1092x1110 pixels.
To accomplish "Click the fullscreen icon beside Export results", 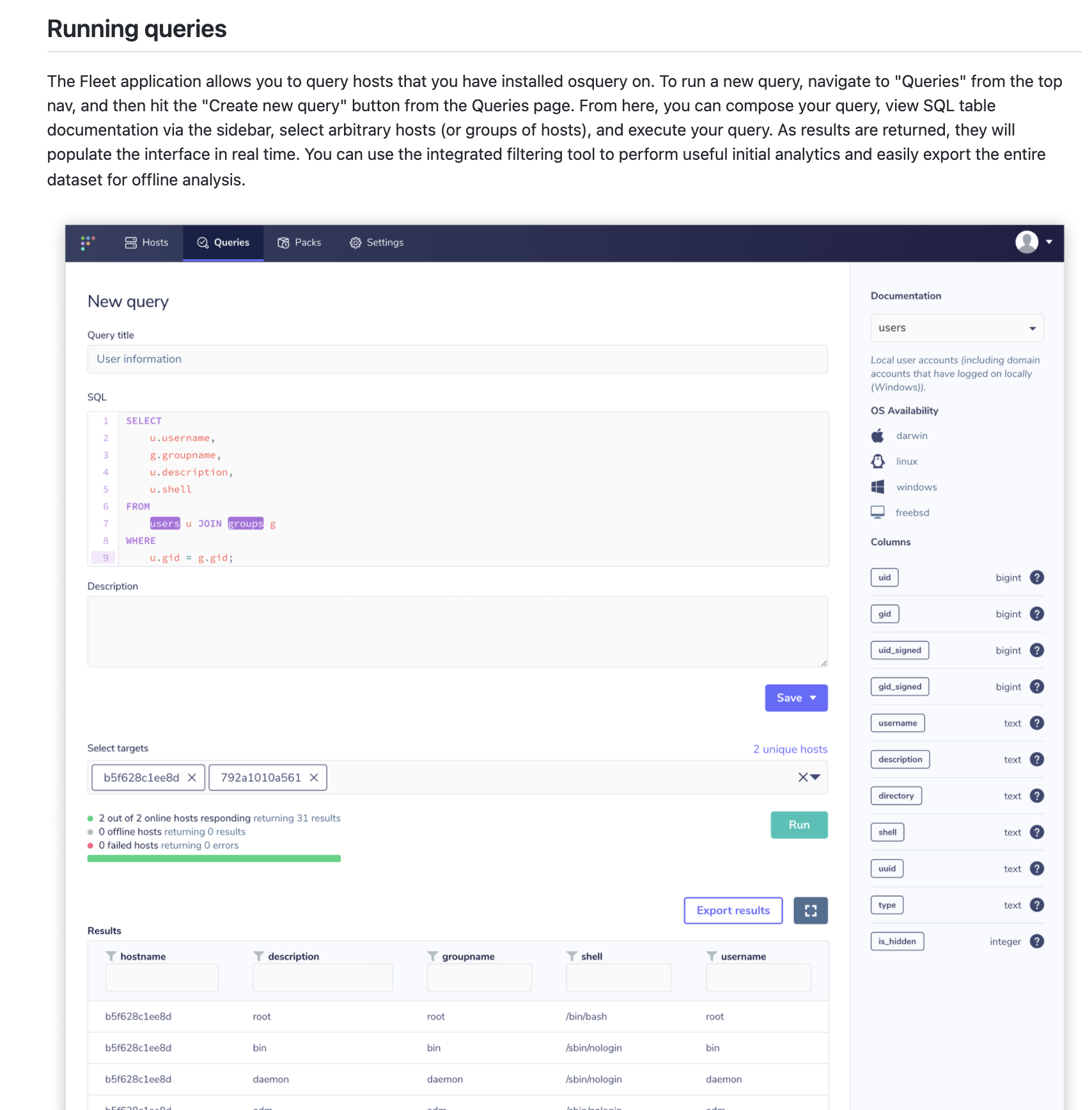I will tap(811, 911).
